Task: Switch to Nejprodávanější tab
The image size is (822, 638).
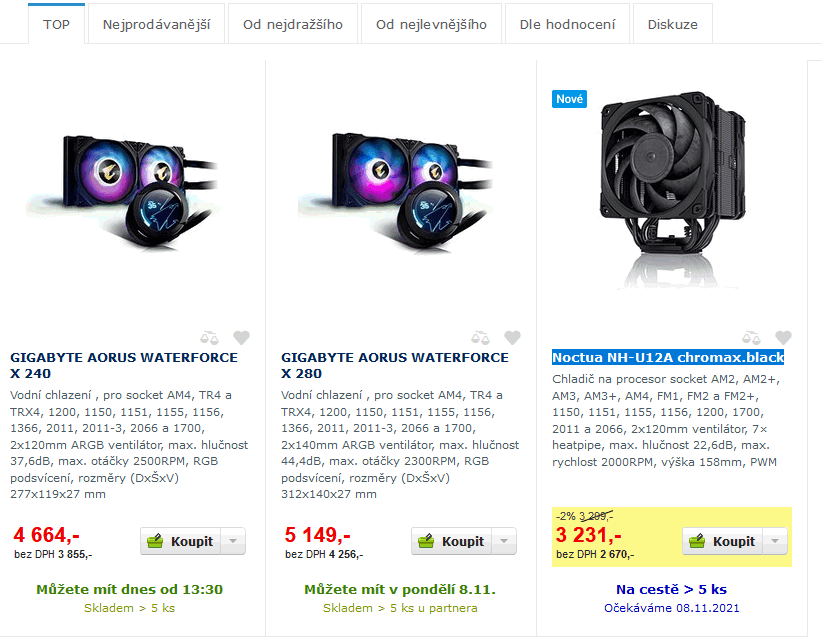Action: coord(156,24)
